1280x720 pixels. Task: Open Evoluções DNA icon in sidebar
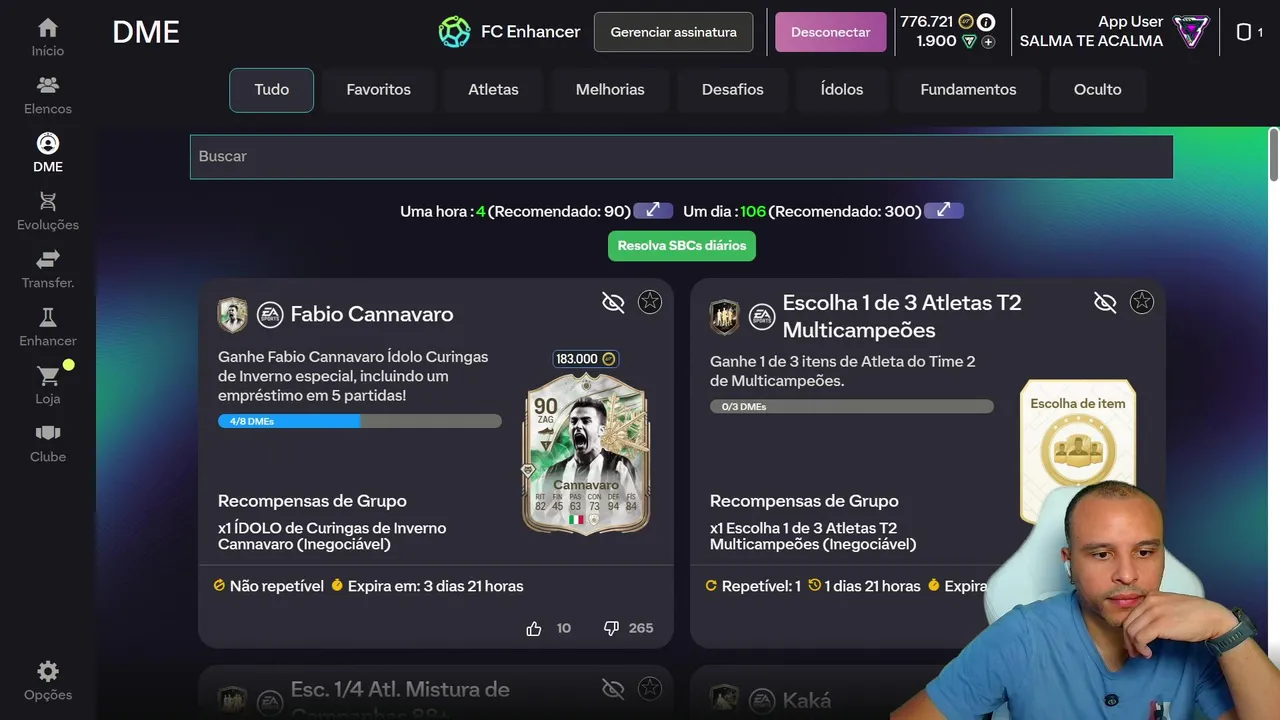(47, 202)
